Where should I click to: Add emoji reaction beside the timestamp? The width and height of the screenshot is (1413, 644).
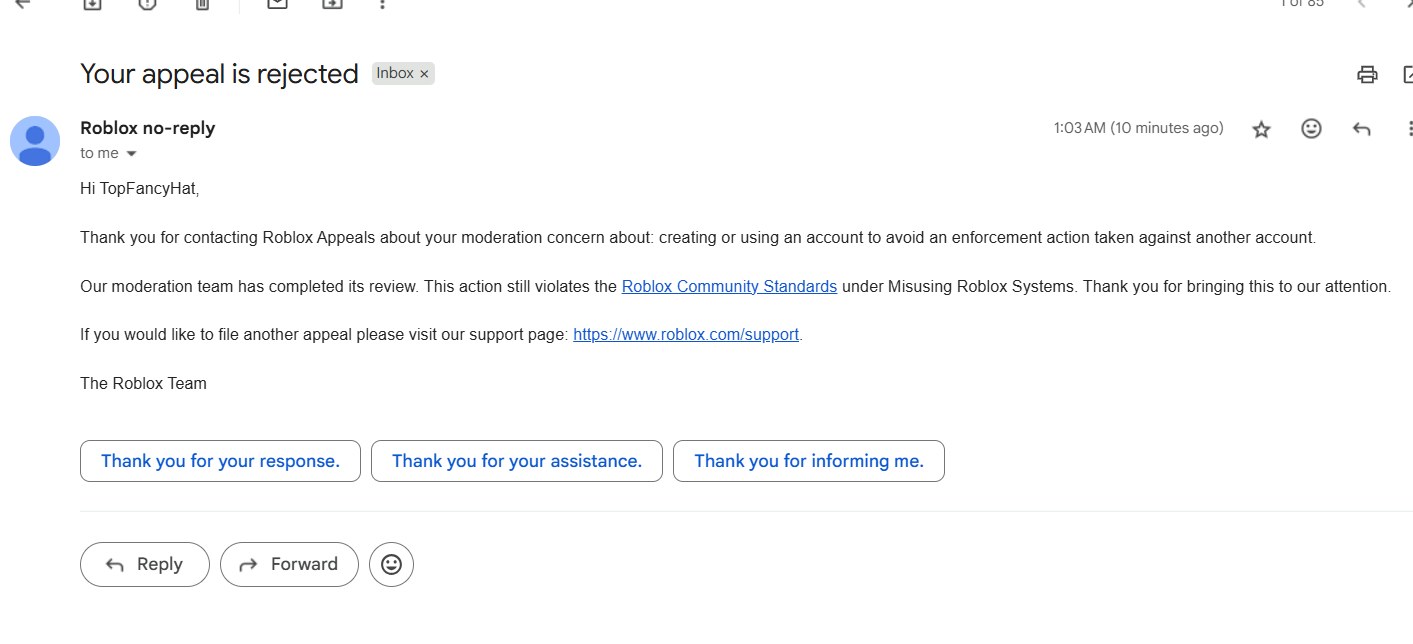[1311, 129]
